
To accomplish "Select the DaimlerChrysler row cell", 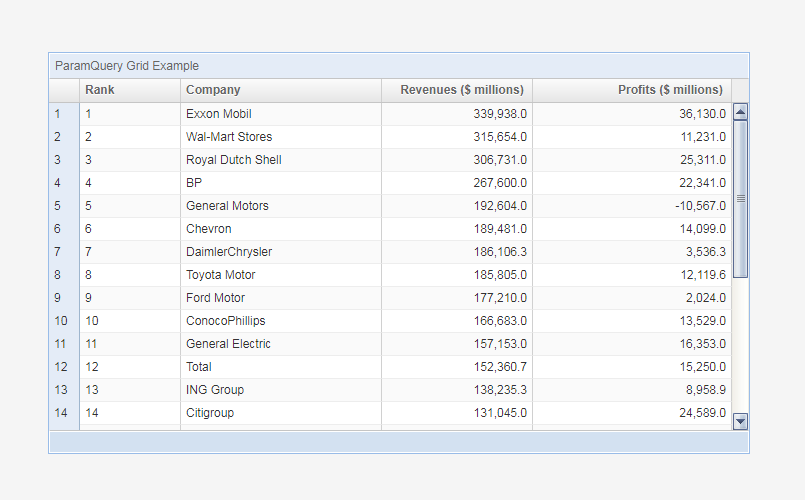I will point(280,252).
